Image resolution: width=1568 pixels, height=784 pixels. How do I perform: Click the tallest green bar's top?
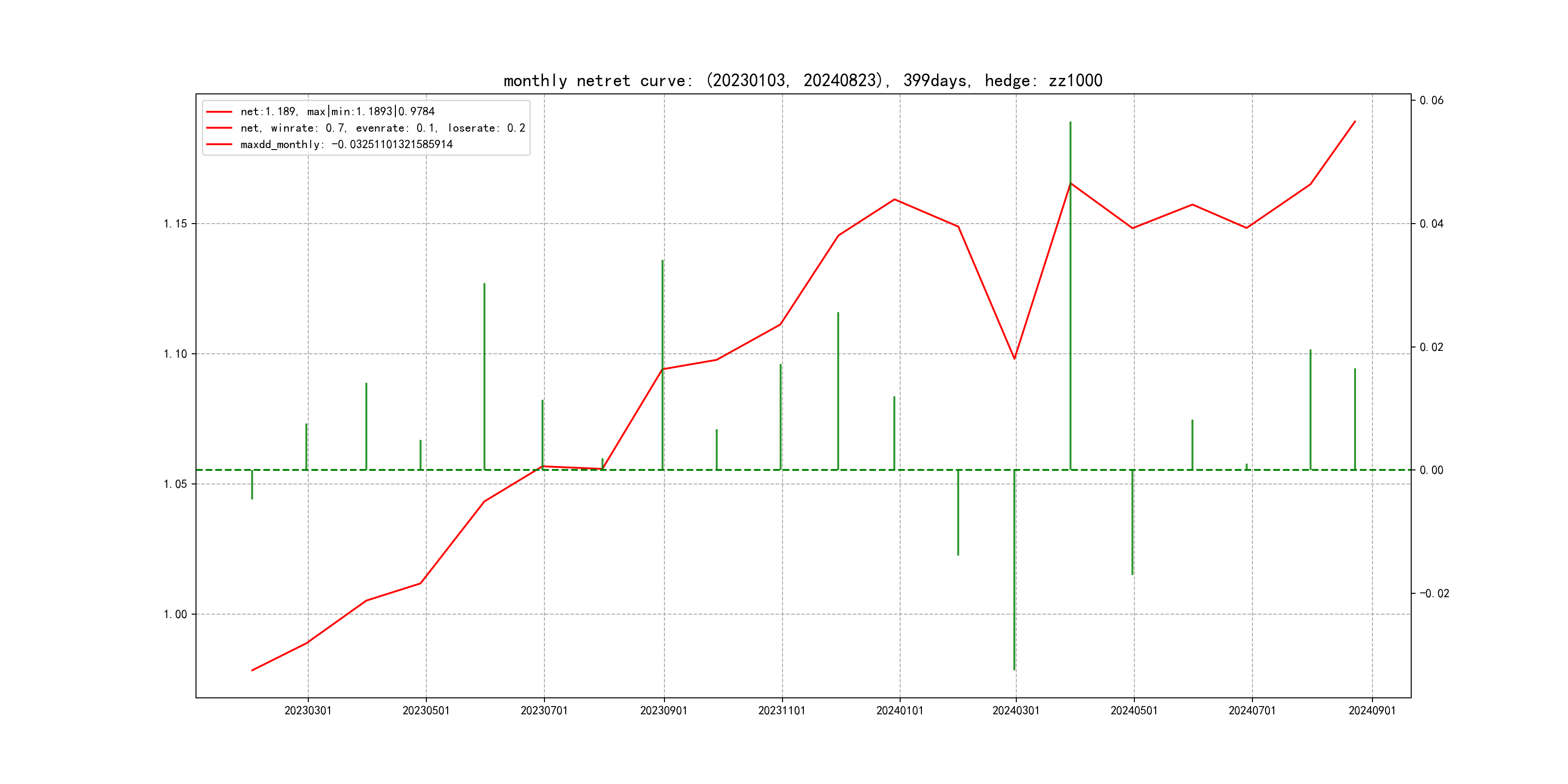click(x=1070, y=123)
